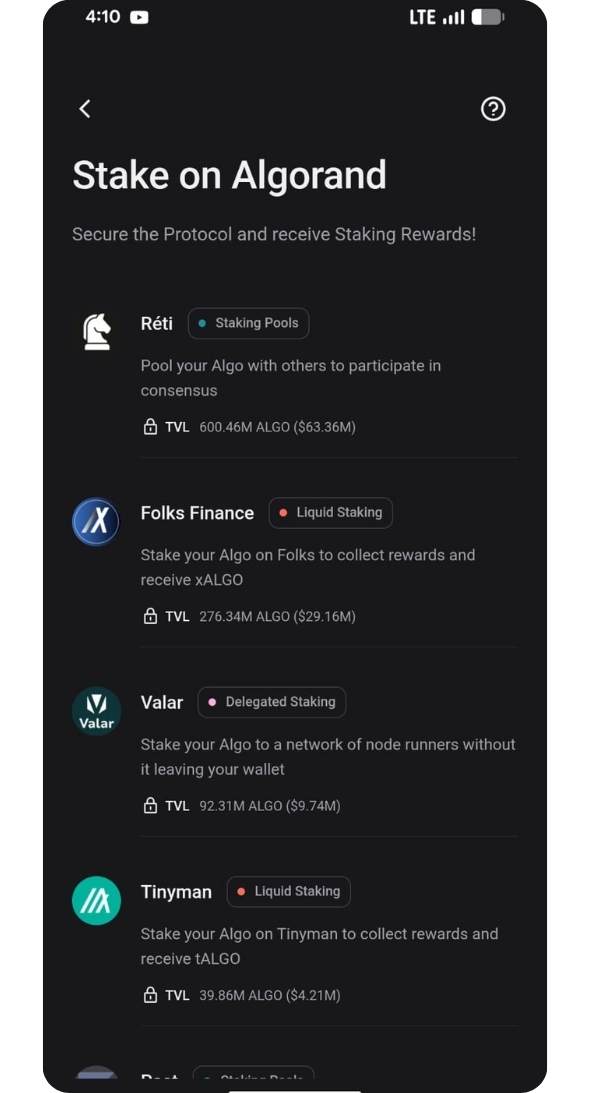Tap the lock icon next to Folks Finance TVL
Viewport: 590px width, 1093px height.
[x=148, y=616]
